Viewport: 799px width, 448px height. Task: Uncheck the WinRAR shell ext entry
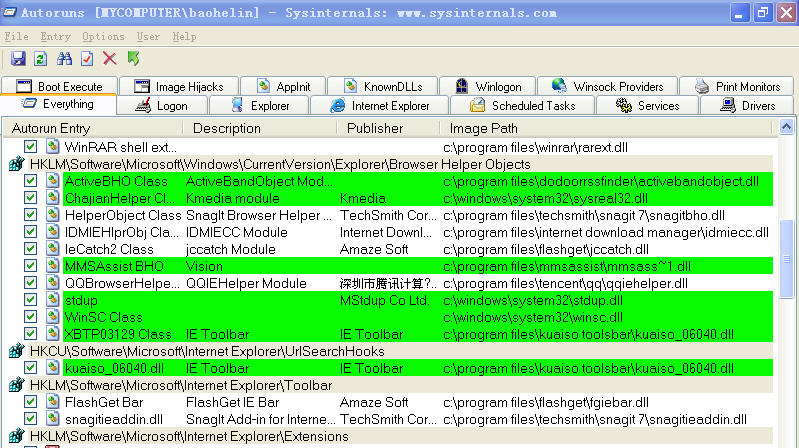(x=31, y=147)
